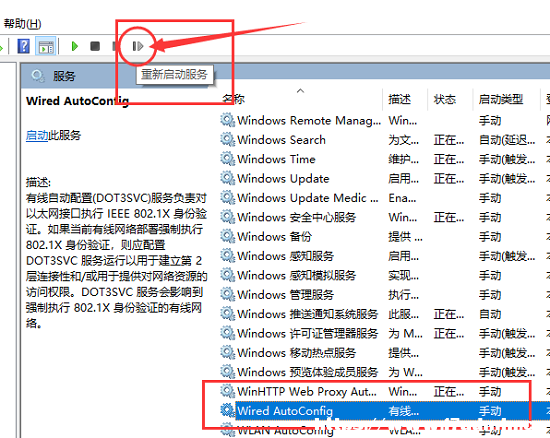Sort by the 名称 column header
This screenshot has width=550, height=438.
point(234,99)
